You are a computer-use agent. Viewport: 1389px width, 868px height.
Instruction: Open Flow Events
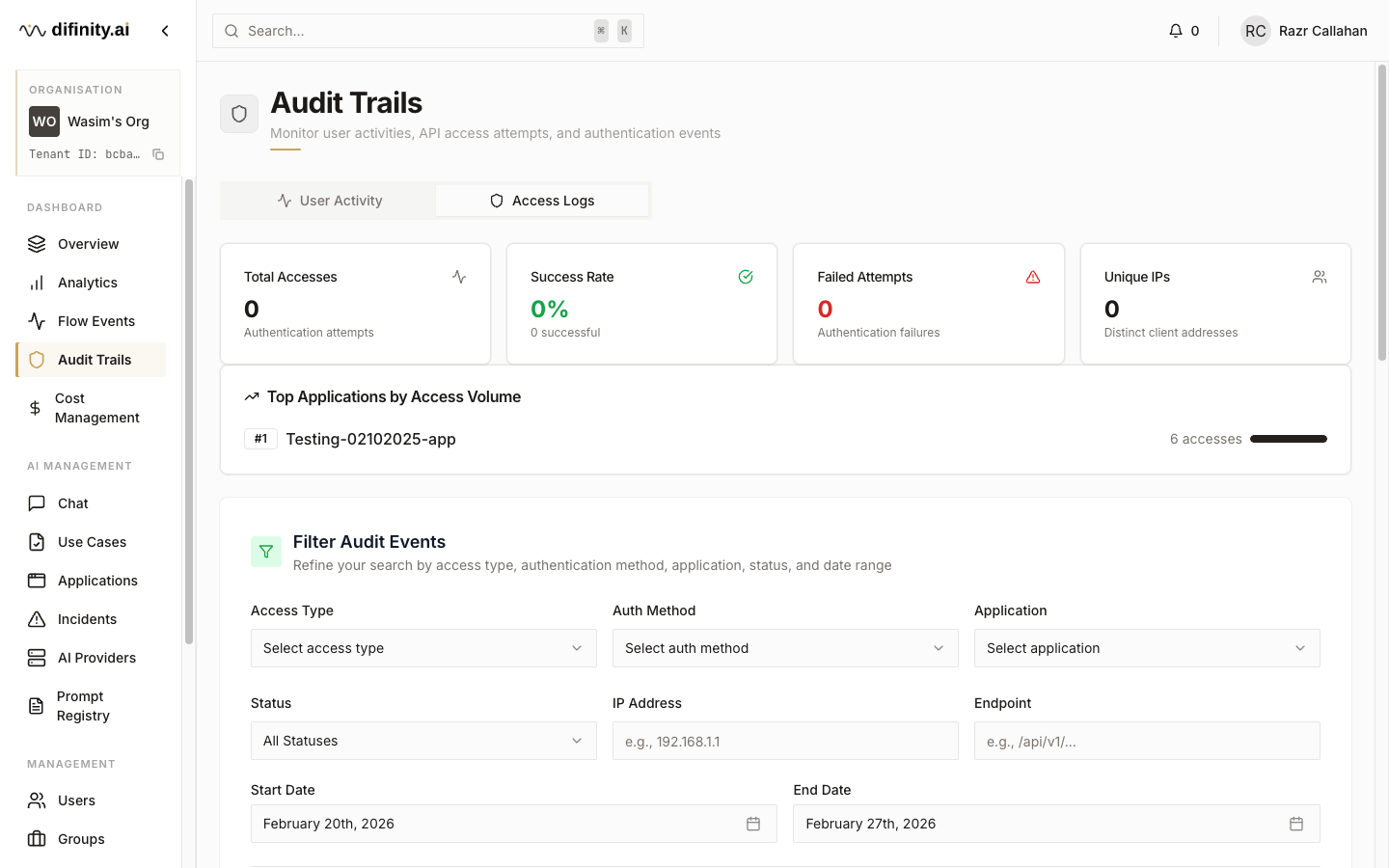(91, 321)
